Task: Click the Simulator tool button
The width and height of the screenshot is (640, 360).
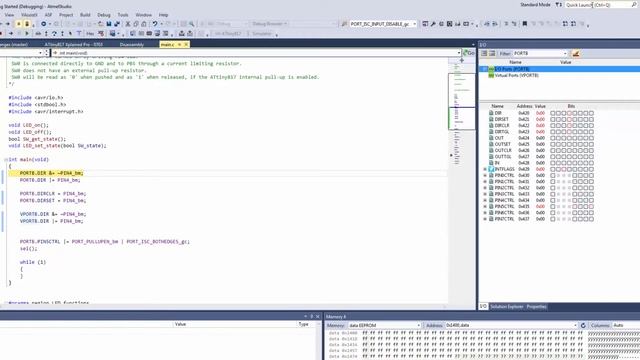Action: [261, 33]
